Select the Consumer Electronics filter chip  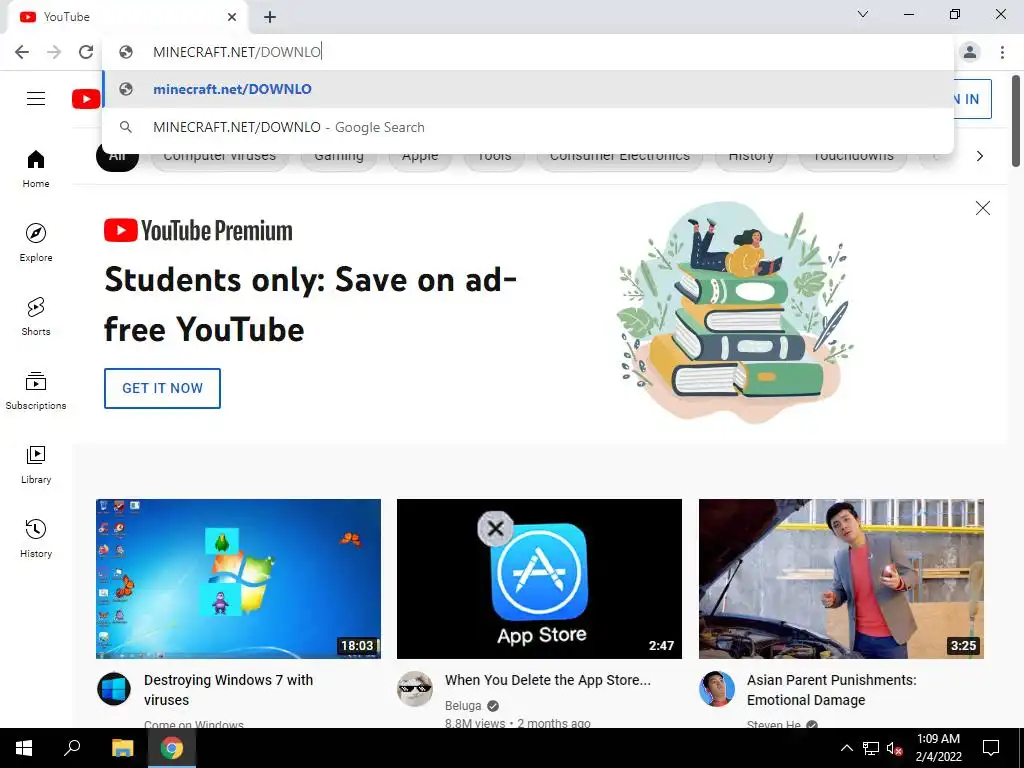point(620,160)
